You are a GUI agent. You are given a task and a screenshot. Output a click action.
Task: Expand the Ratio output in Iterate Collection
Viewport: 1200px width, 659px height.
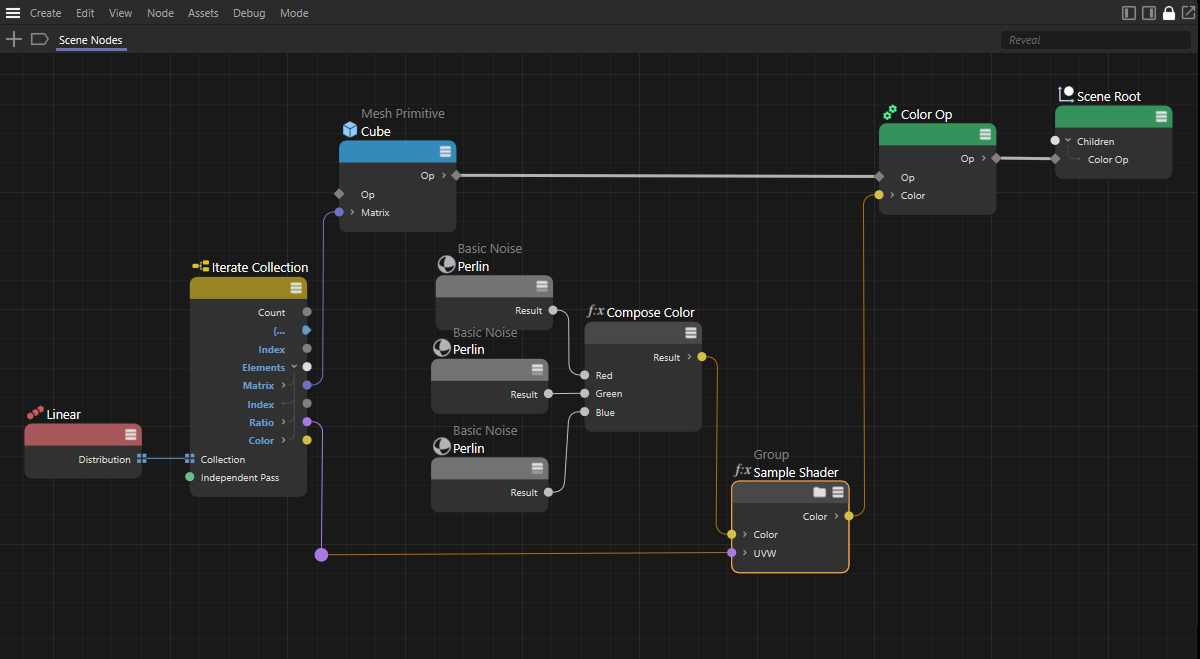[284, 422]
